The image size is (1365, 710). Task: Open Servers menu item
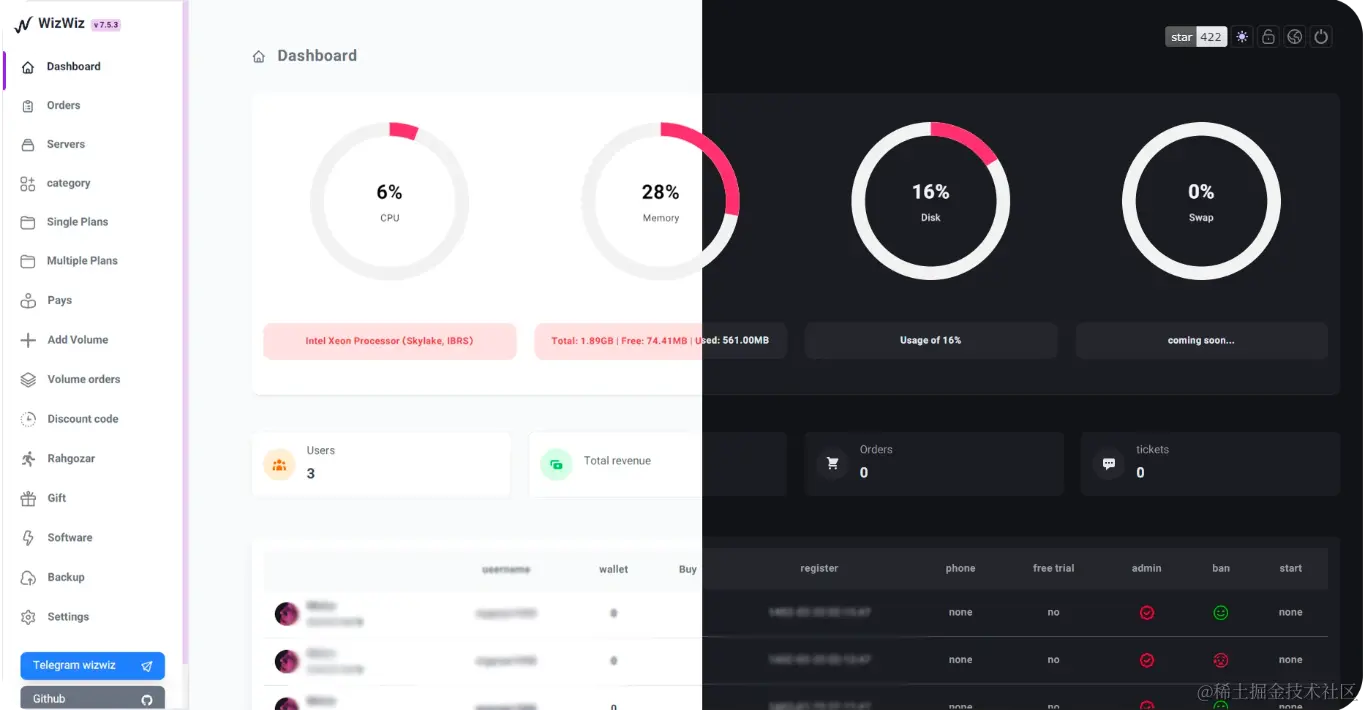coord(65,144)
